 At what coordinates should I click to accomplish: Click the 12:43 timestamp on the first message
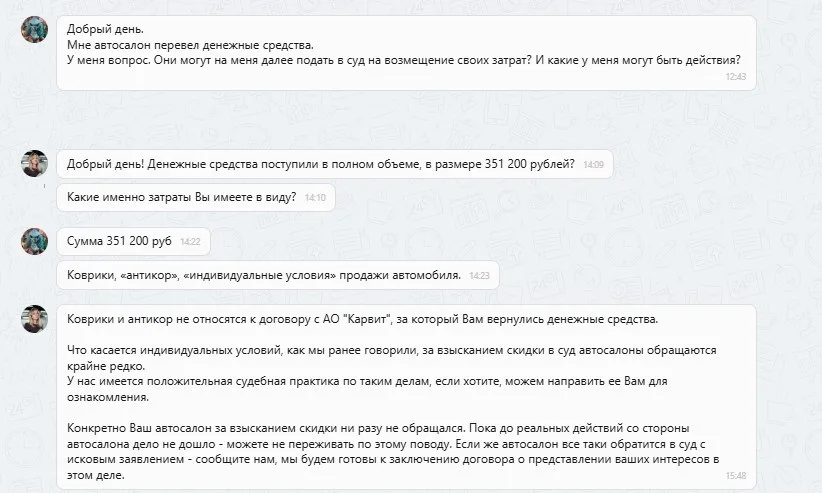click(x=735, y=76)
